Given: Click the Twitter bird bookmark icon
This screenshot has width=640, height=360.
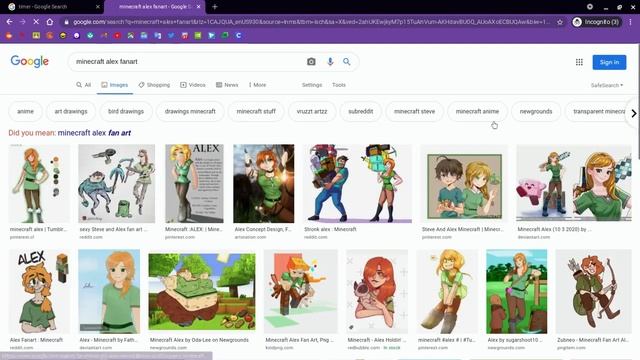Looking at the screenshot, I should click(x=171, y=36).
